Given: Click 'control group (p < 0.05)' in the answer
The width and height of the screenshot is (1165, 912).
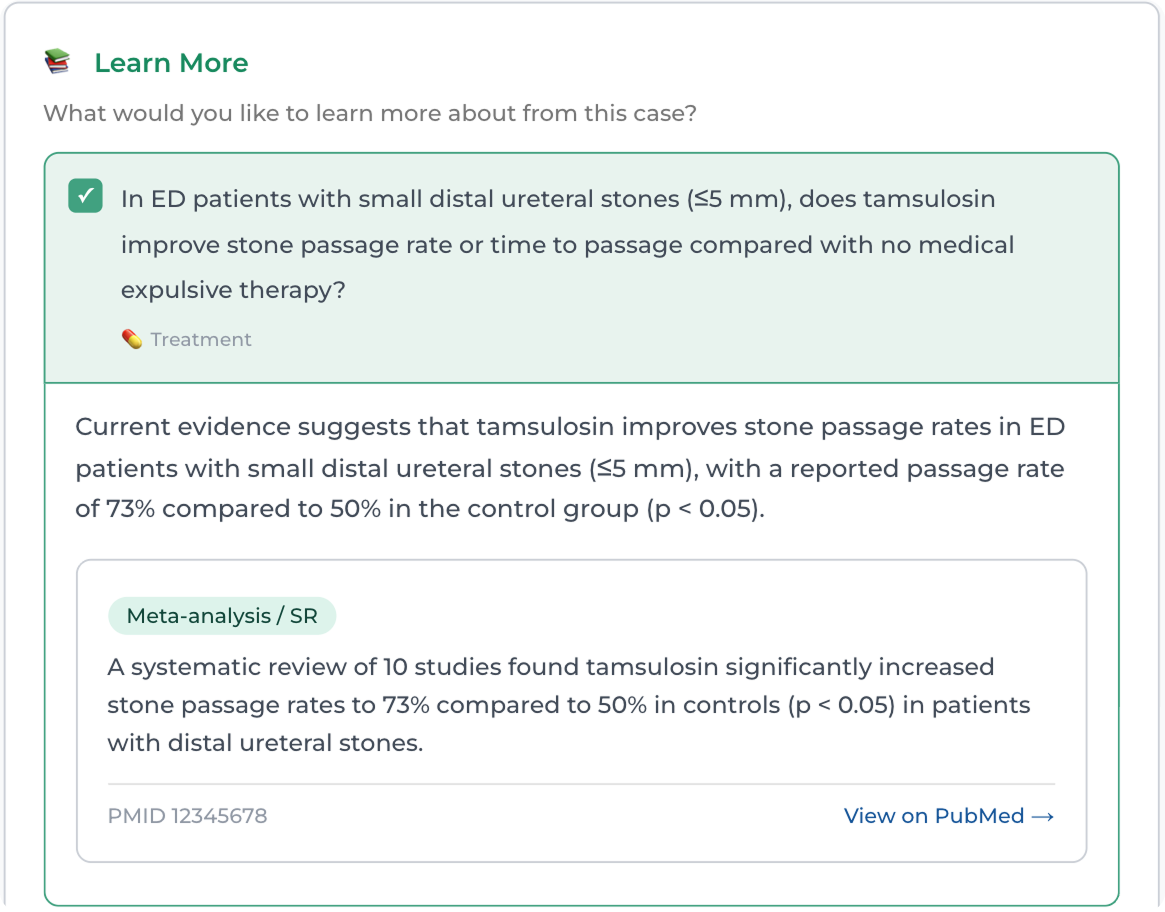Looking at the screenshot, I should [x=622, y=508].
